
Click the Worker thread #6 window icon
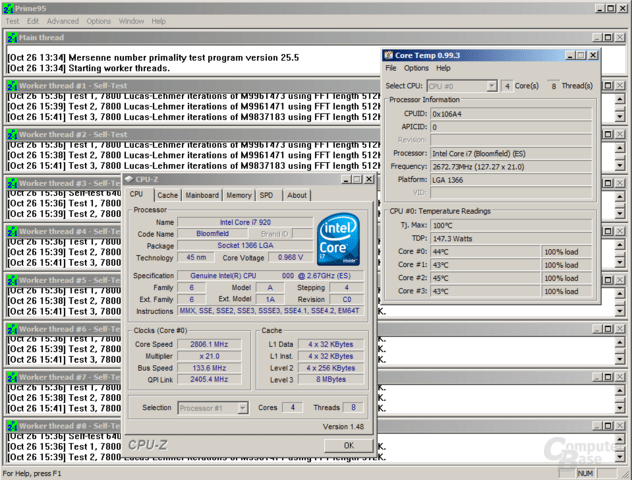tap(12, 329)
